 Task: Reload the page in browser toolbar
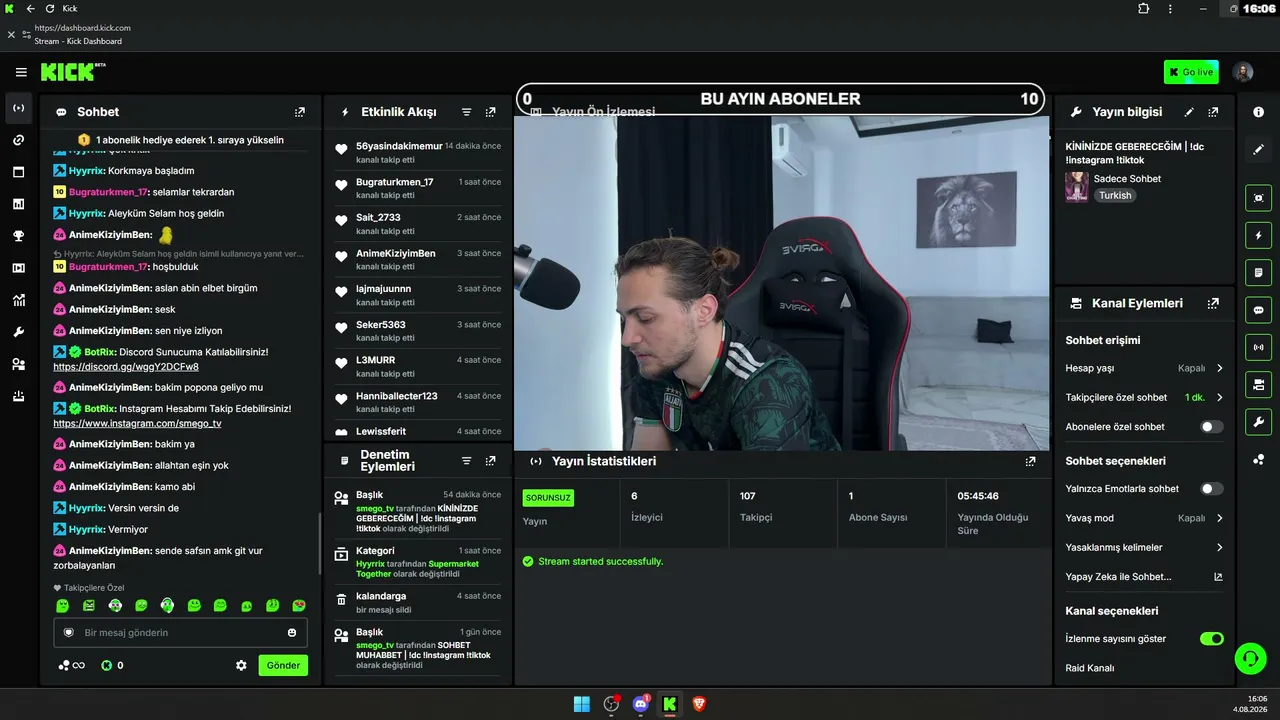[x=50, y=8]
